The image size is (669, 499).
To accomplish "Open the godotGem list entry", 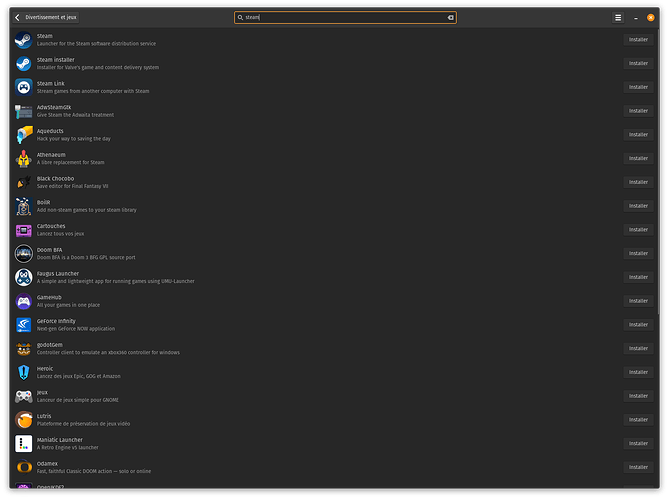I will 50,344.
